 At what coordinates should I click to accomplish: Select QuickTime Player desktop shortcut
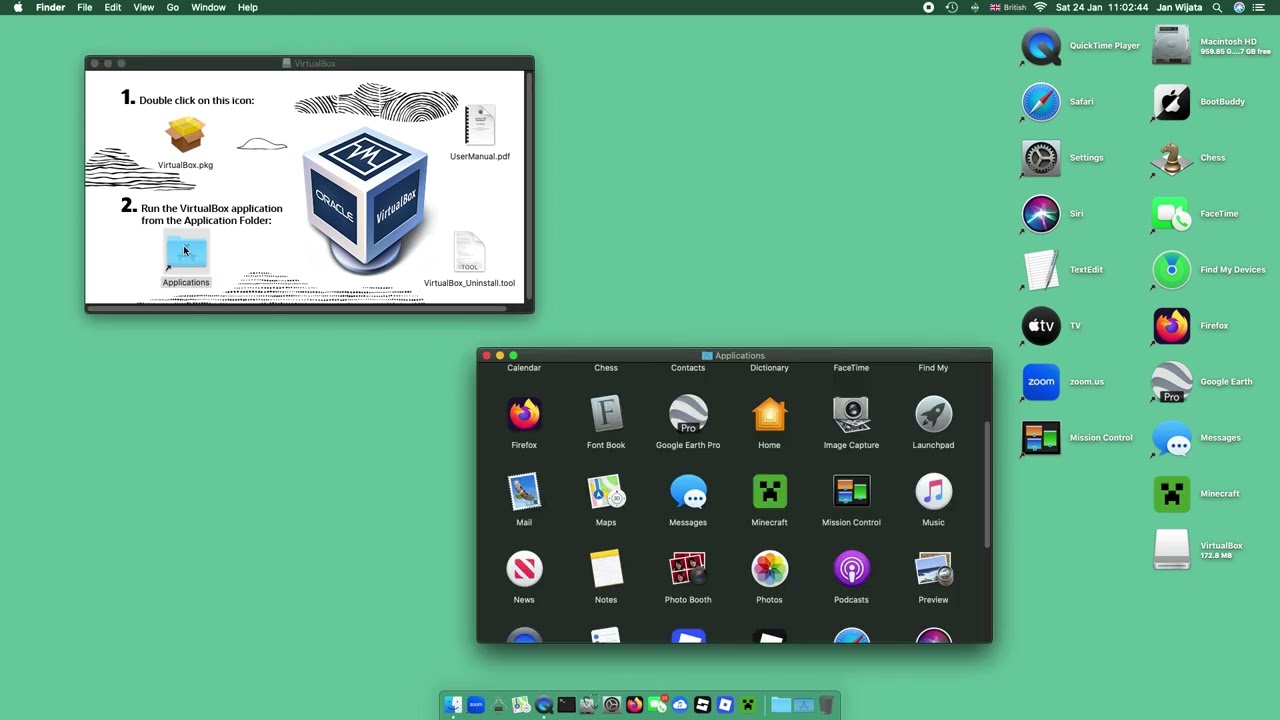(x=1041, y=46)
